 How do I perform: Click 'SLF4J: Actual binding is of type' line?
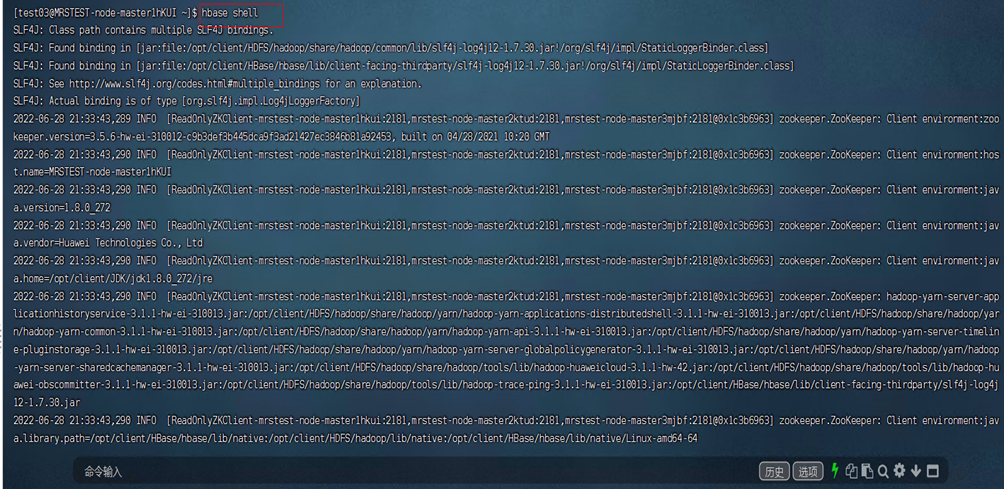[187, 101]
